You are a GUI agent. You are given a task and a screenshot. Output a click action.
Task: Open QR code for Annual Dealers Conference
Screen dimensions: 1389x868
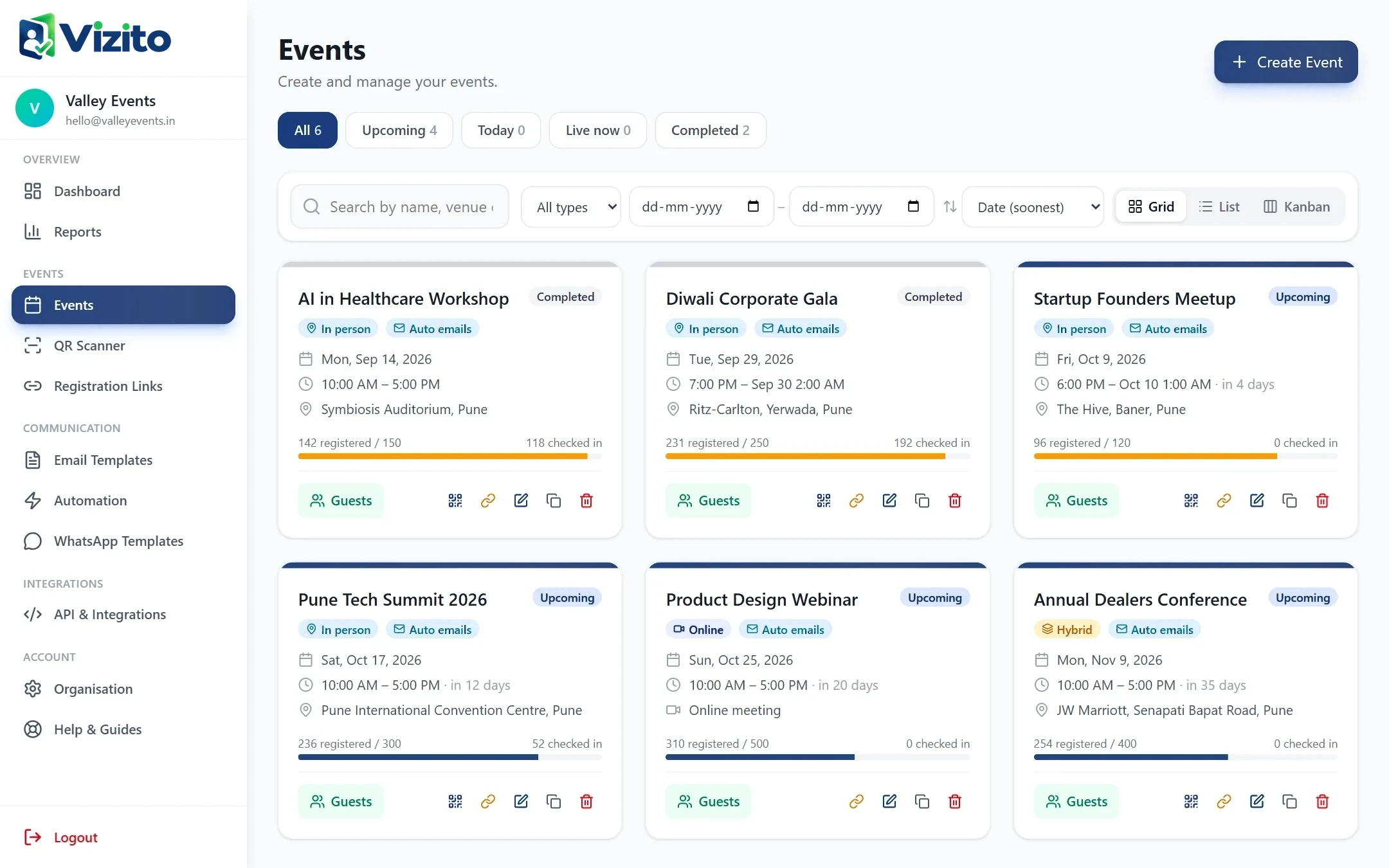coord(1191,801)
